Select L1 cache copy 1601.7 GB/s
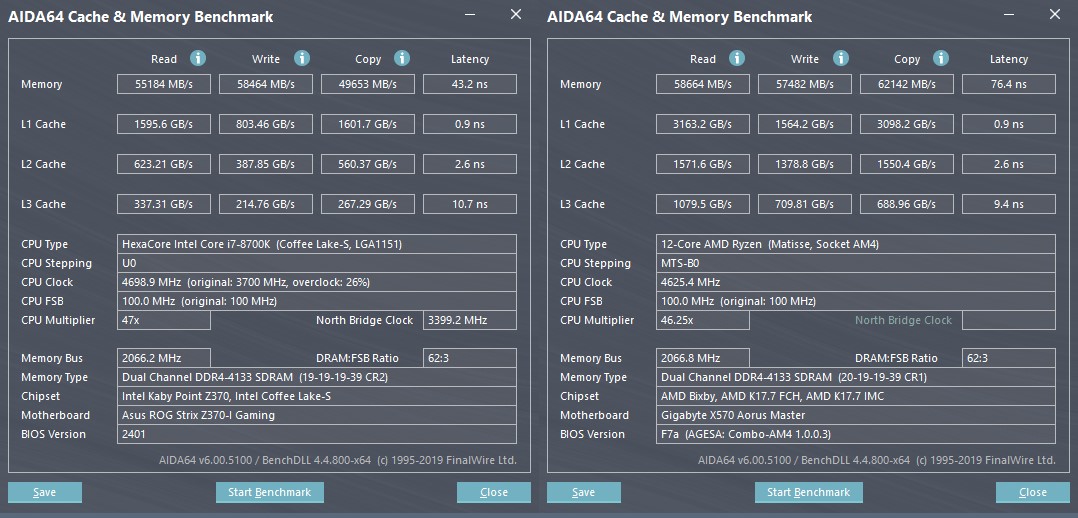The height and width of the screenshot is (518, 1078). coord(368,124)
